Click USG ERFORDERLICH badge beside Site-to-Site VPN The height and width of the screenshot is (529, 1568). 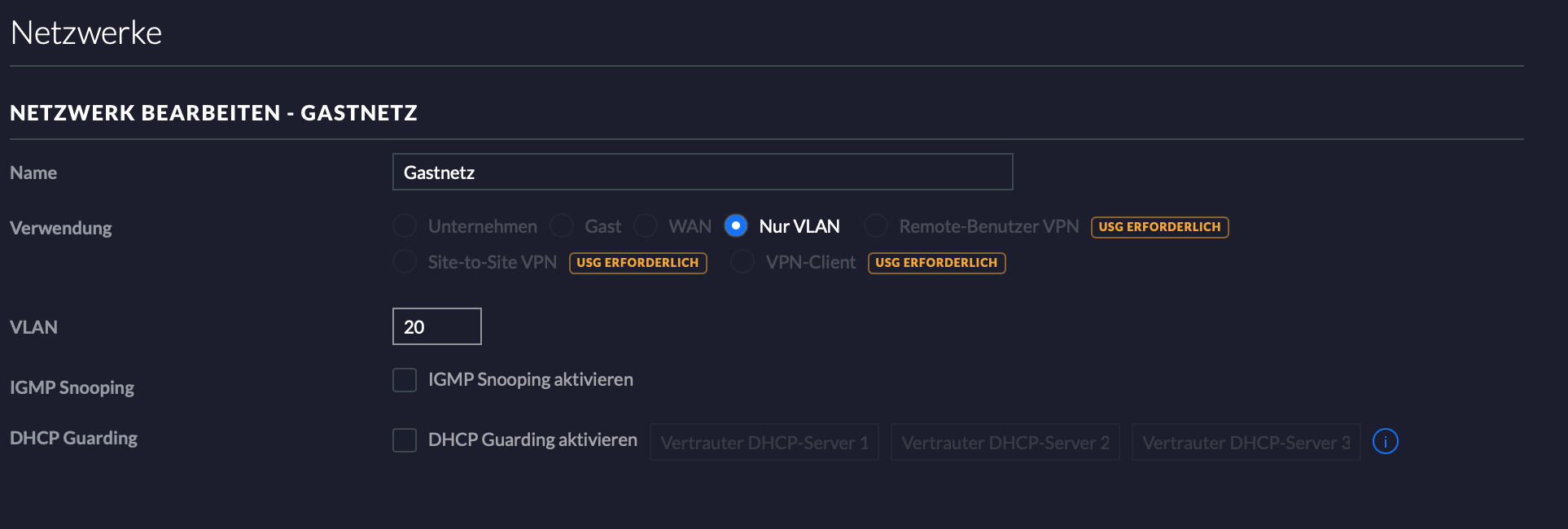tap(637, 263)
